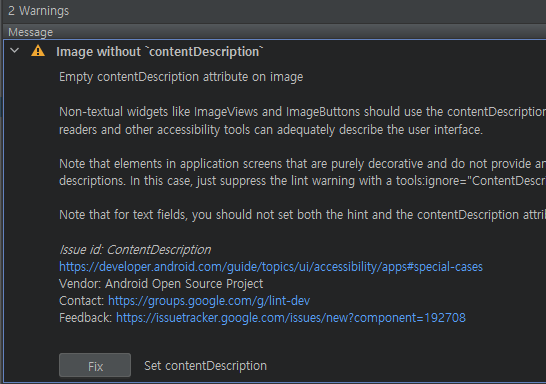Click the text fields hint note line
The height and width of the screenshot is (384, 546).
click(x=302, y=215)
